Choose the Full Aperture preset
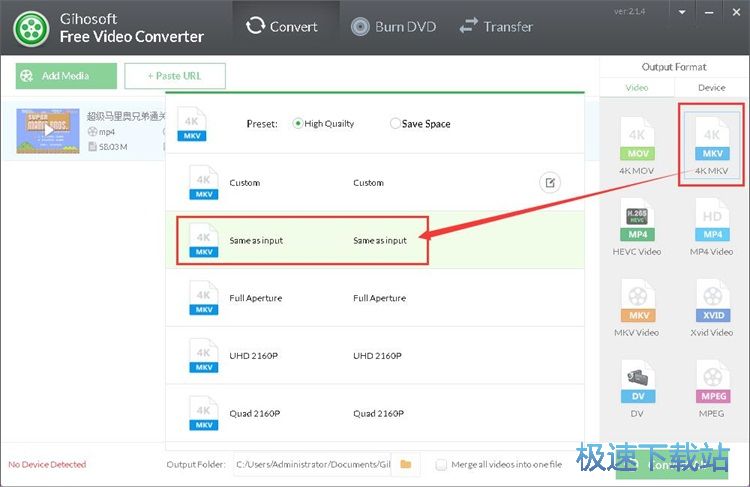The height and width of the screenshot is (487, 750). coord(375,298)
